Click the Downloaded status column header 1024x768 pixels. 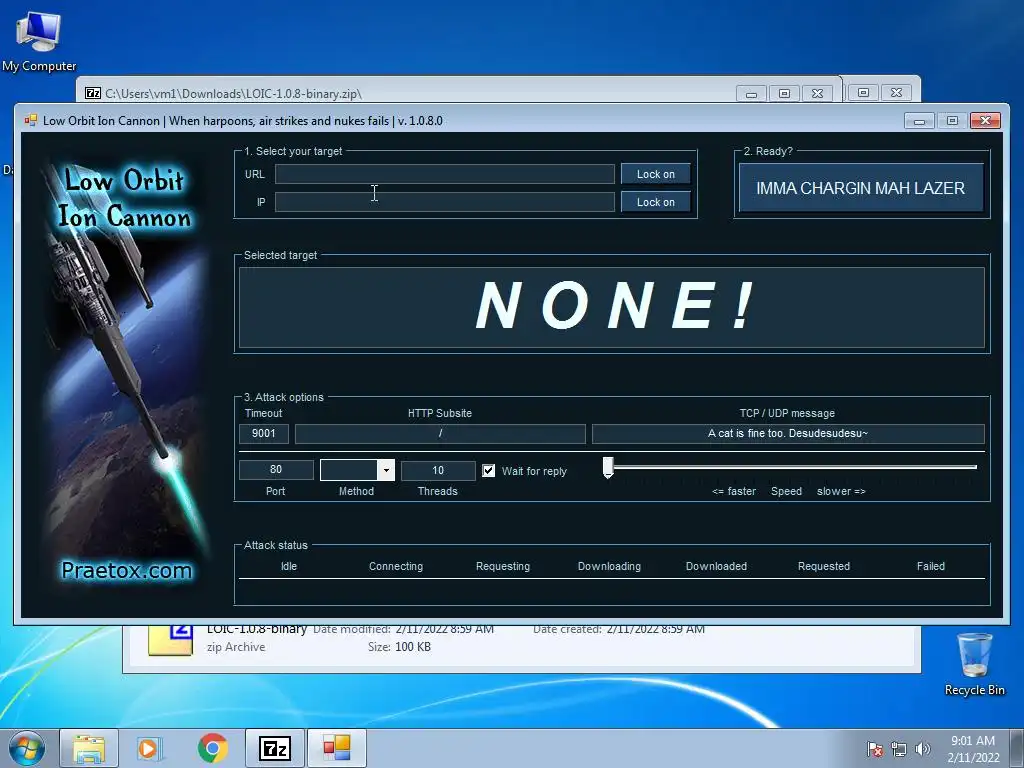[716, 566]
